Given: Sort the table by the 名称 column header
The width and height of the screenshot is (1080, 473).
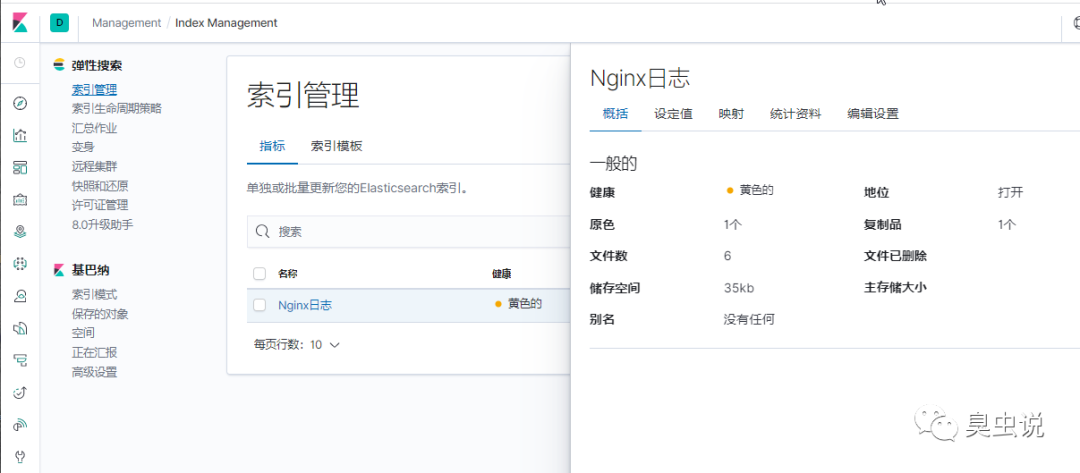Looking at the screenshot, I should 287,273.
